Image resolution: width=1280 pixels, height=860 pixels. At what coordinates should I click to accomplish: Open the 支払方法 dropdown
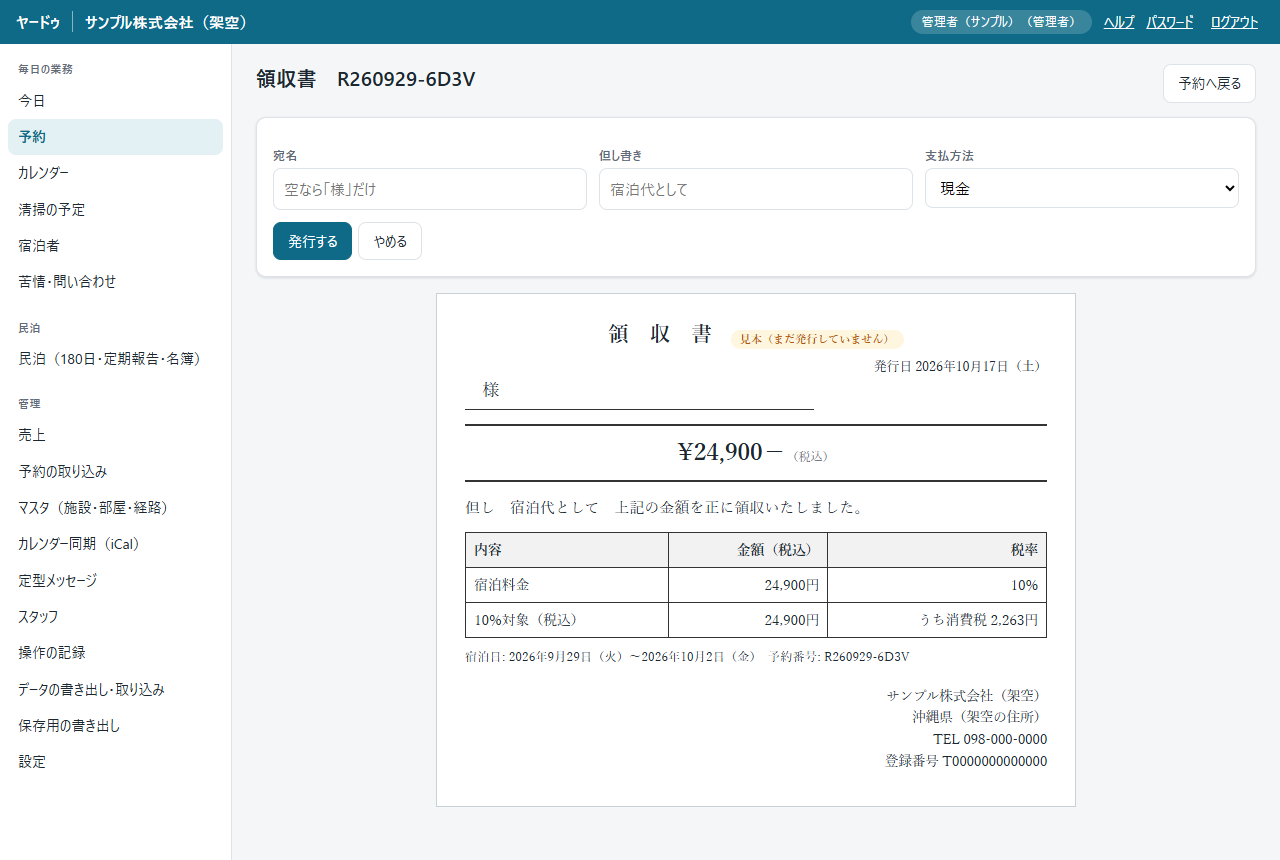coord(1082,188)
